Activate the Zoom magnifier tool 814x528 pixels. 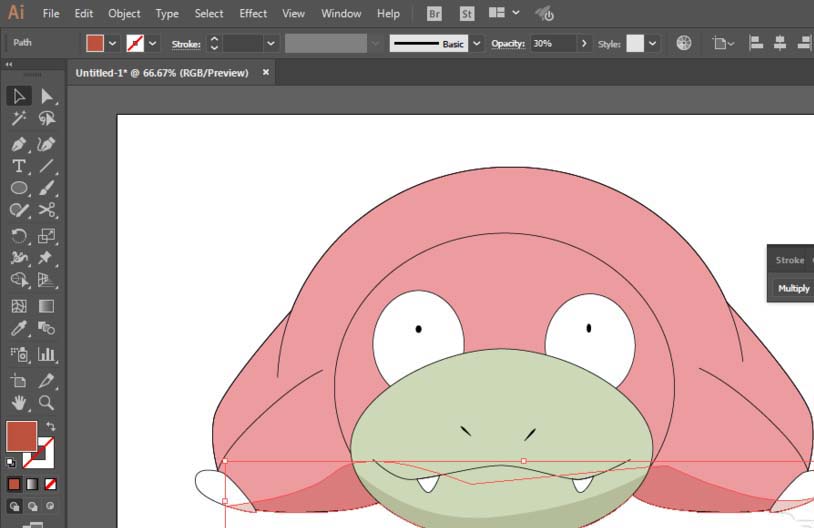click(x=46, y=402)
